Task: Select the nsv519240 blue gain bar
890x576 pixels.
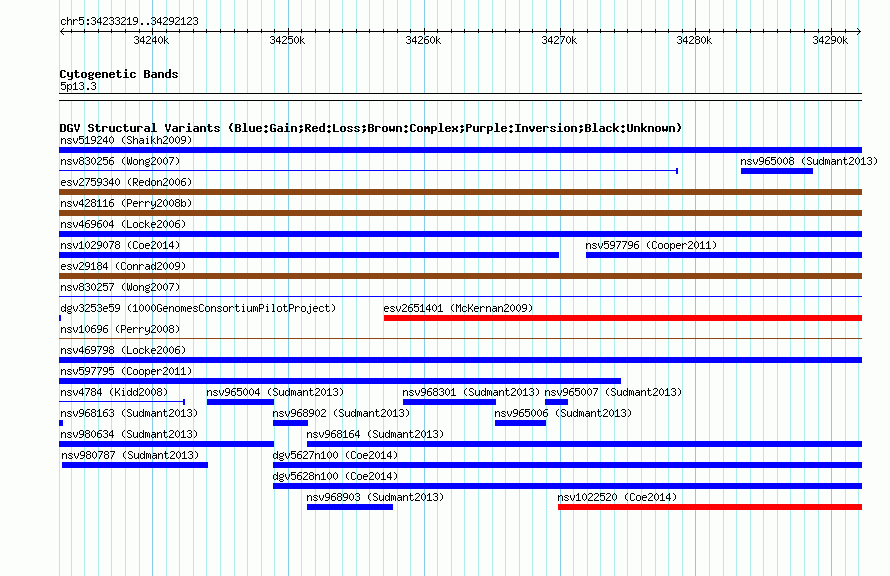Action: pos(460,150)
